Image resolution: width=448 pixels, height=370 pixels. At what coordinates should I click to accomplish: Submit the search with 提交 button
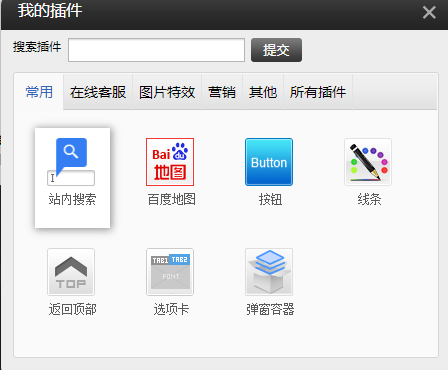[x=276, y=50]
